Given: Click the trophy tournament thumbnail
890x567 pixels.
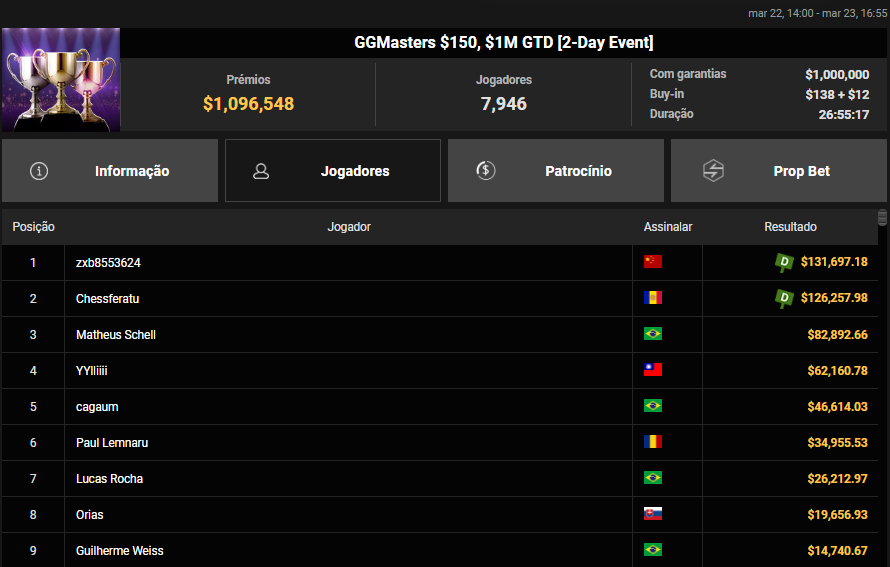Looking at the screenshot, I should tap(61, 79).
